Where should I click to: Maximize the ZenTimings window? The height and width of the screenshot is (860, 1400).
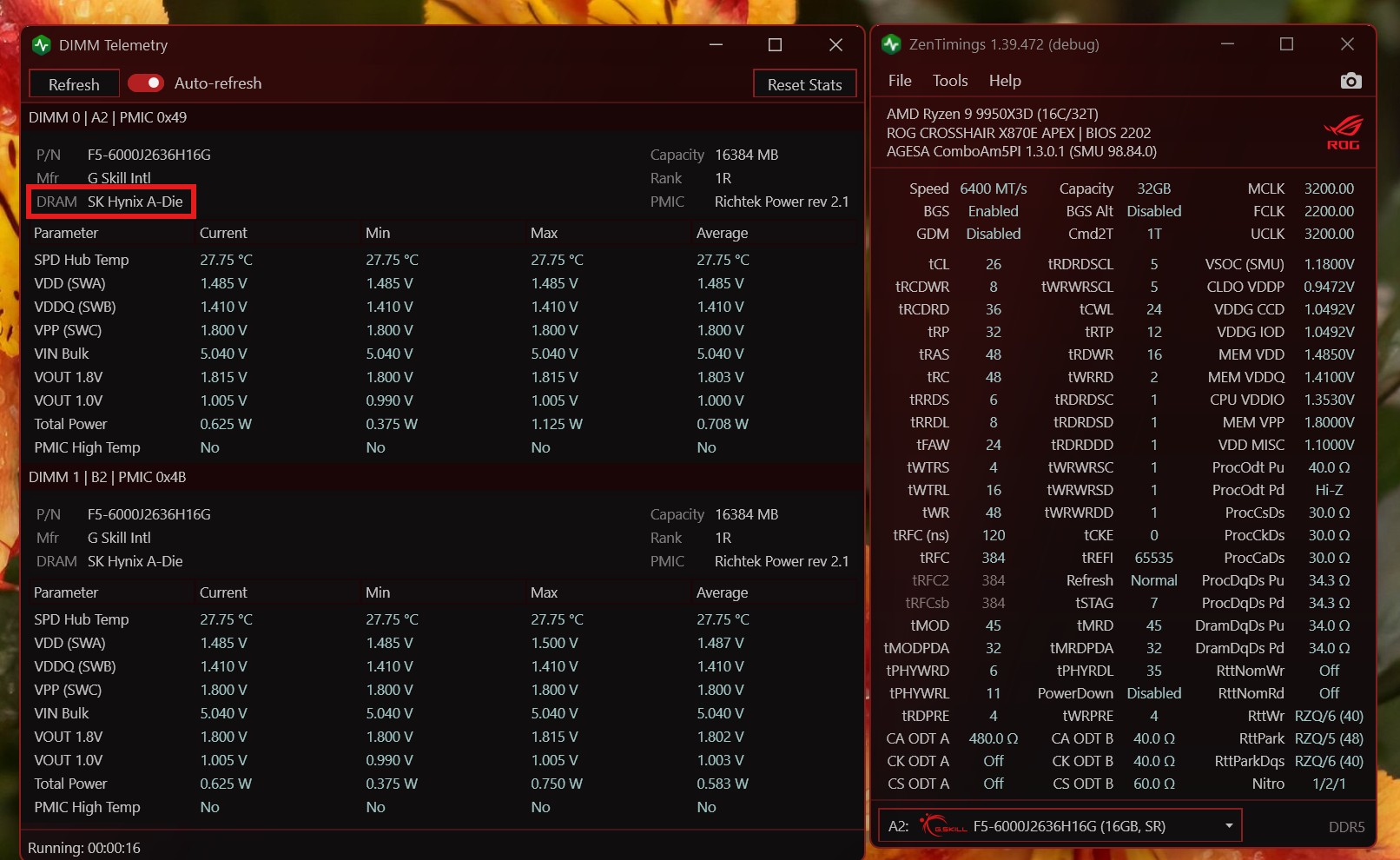click(x=1286, y=44)
